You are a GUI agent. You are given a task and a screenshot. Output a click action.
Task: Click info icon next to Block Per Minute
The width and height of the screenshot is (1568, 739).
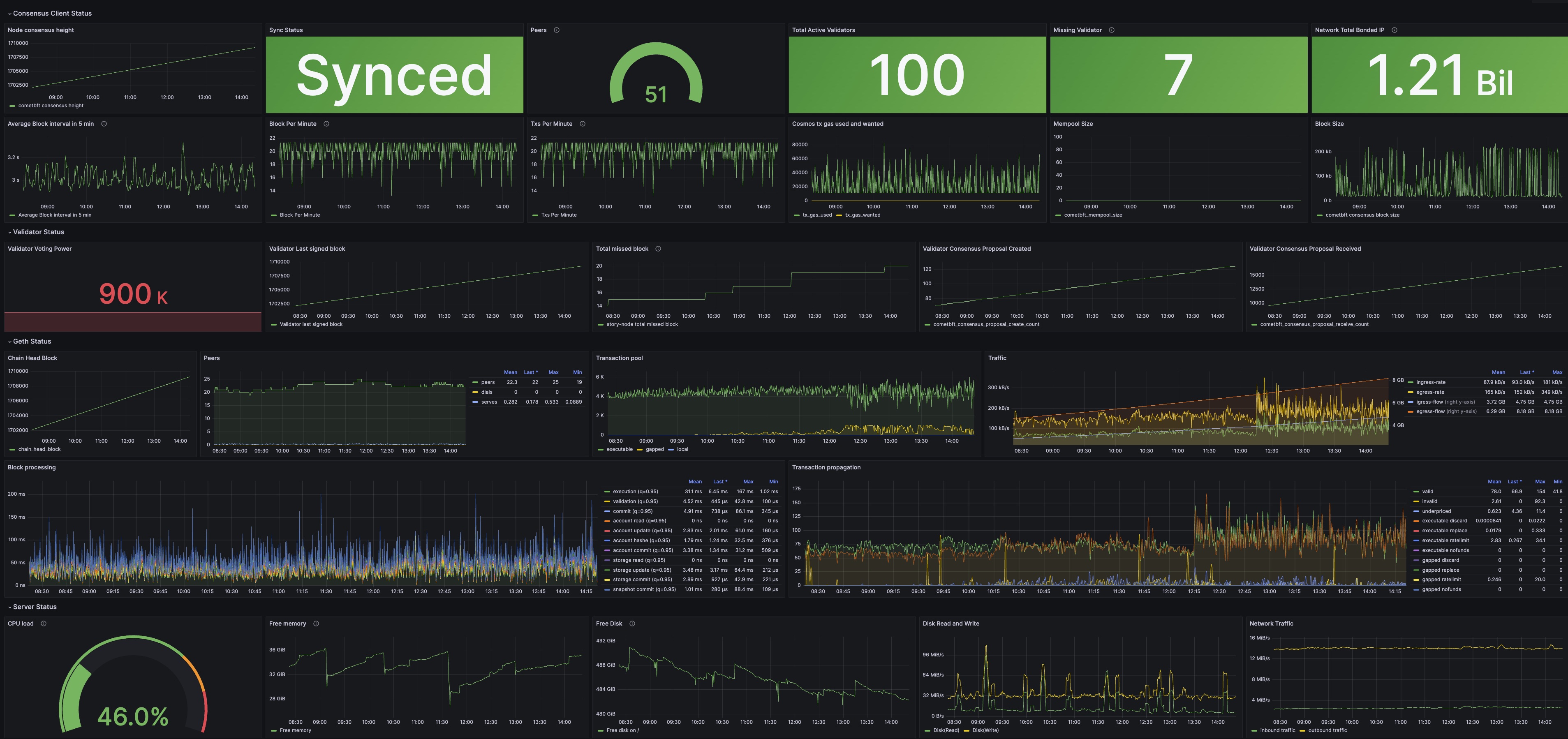click(x=326, y=124)
